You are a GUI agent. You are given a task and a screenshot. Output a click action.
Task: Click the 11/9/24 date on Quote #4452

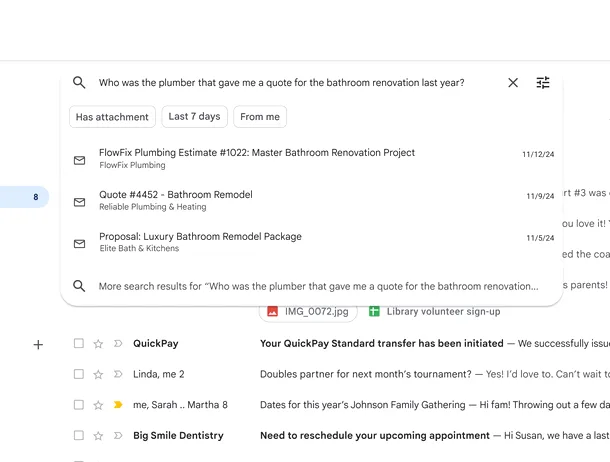[540, 196]
